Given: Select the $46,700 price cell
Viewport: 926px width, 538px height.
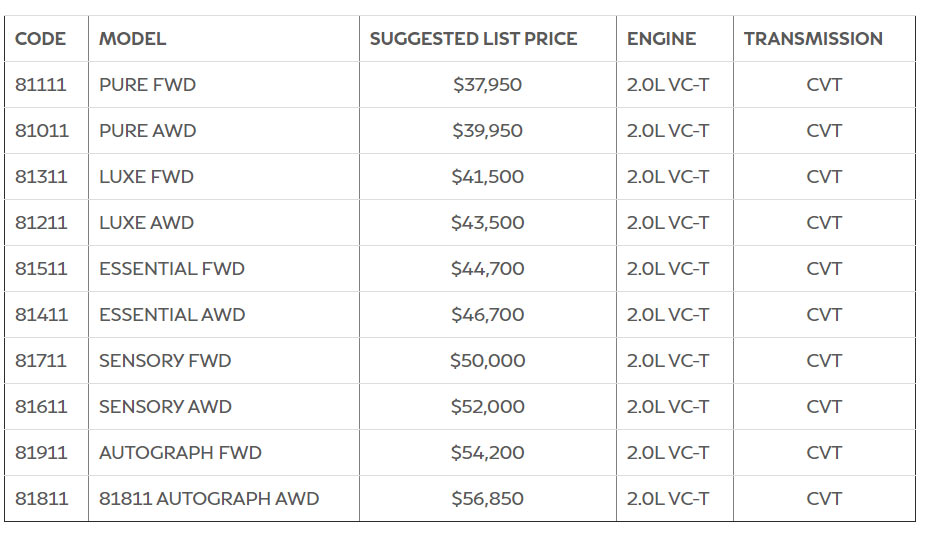Looking at the screenshot, I should coord(487,315).
